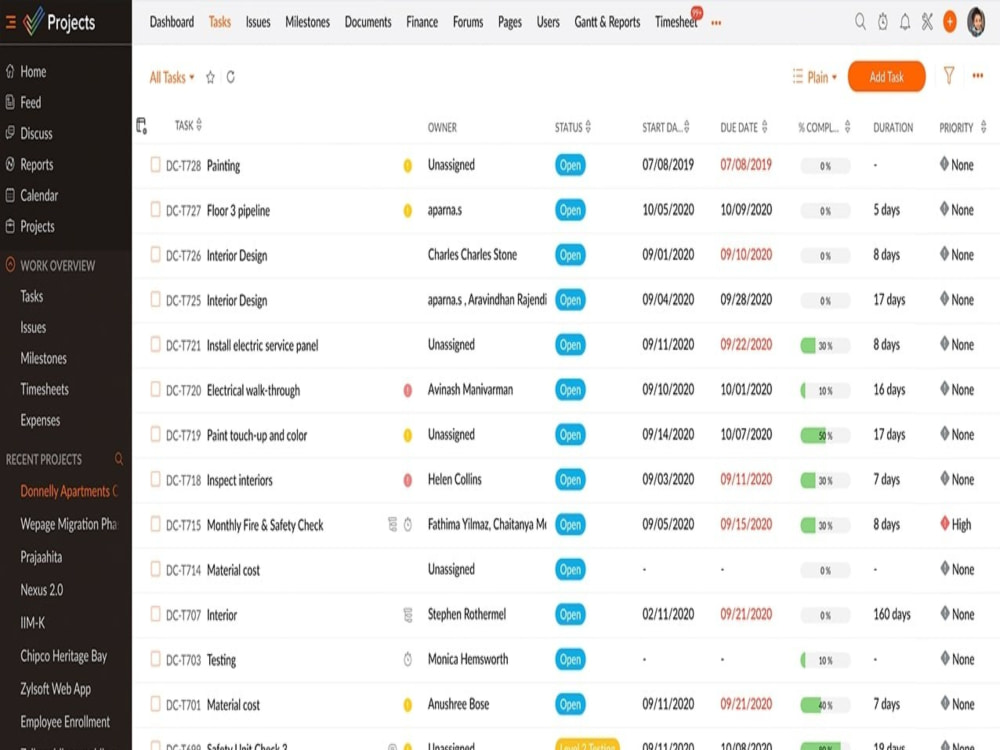The height and width of the screenshot is (750, 1000).
Task: Open the notifications bell icon
Action: [x=905, y=22]
